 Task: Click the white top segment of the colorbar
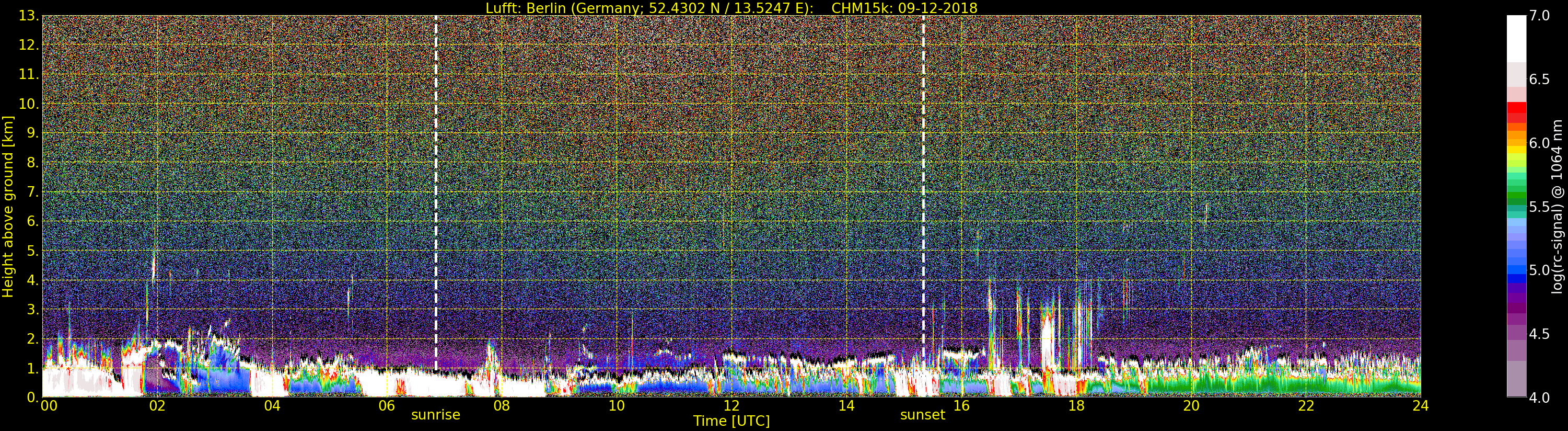coord(1516,38)
